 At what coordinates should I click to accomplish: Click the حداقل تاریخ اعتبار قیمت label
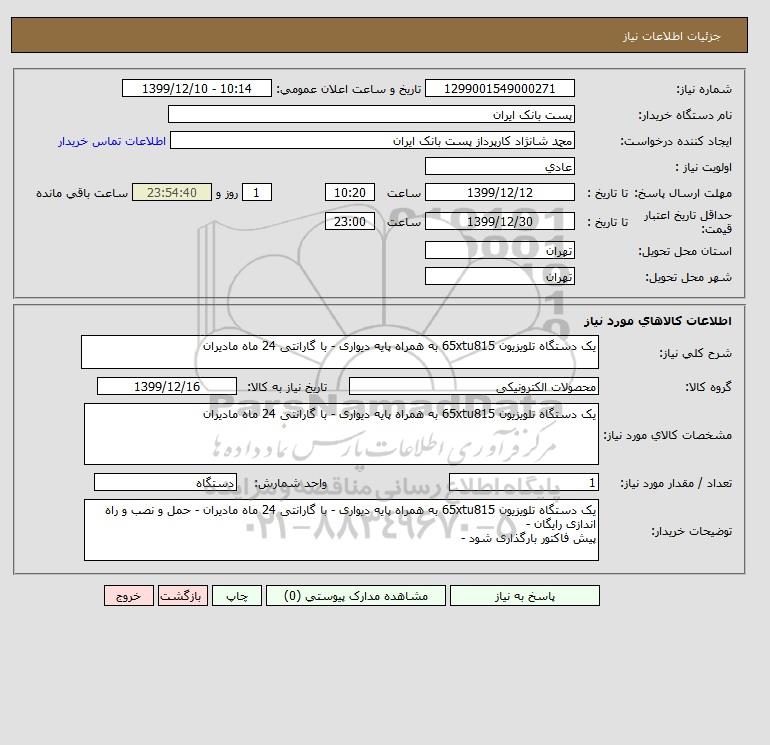click(688, 222)
